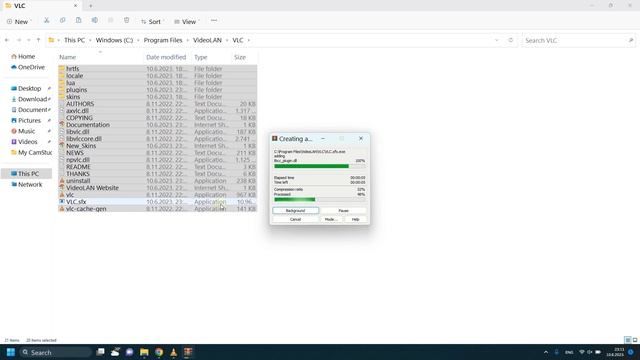Click VideoLAN in the address path
The image size is (640, 360).
pyautogui.click(x=207, y=40)
